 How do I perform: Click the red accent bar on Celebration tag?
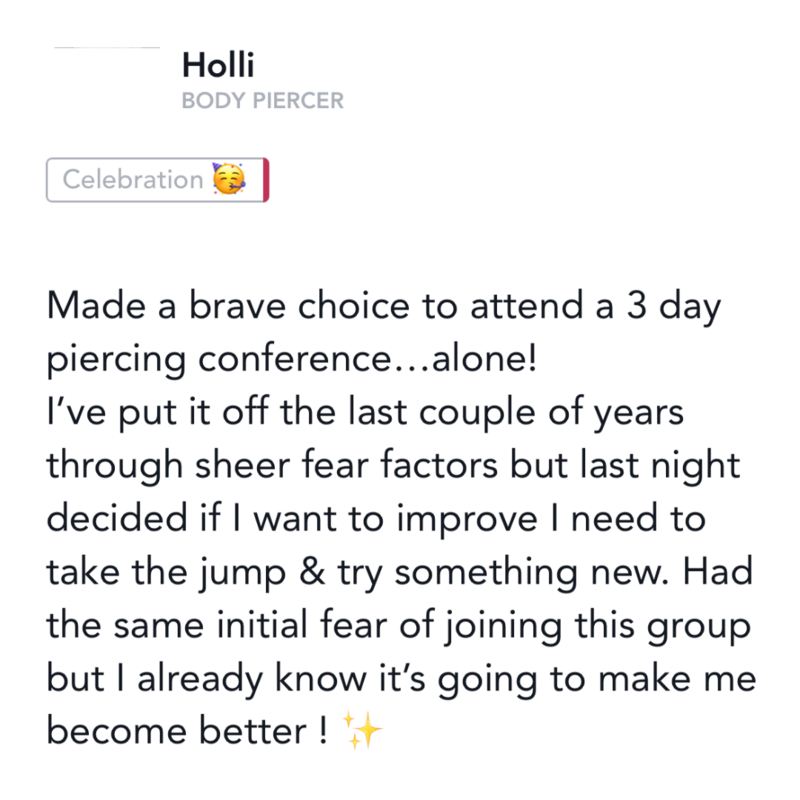[x=265, y=180]
